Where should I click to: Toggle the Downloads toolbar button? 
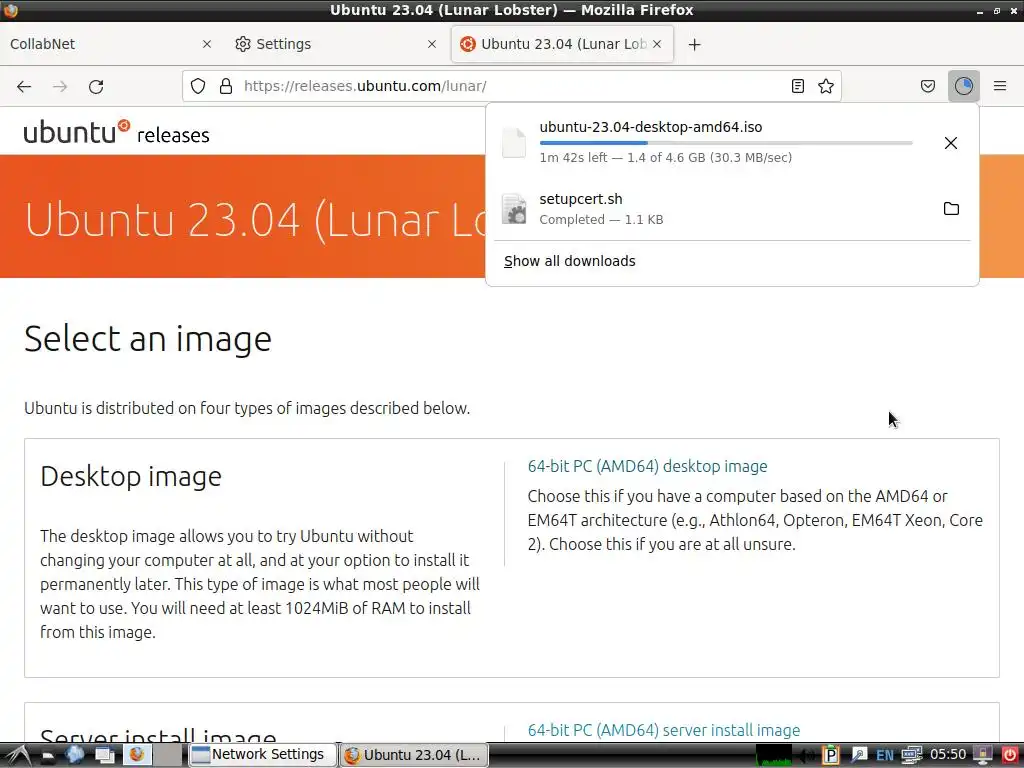(964, 86)
